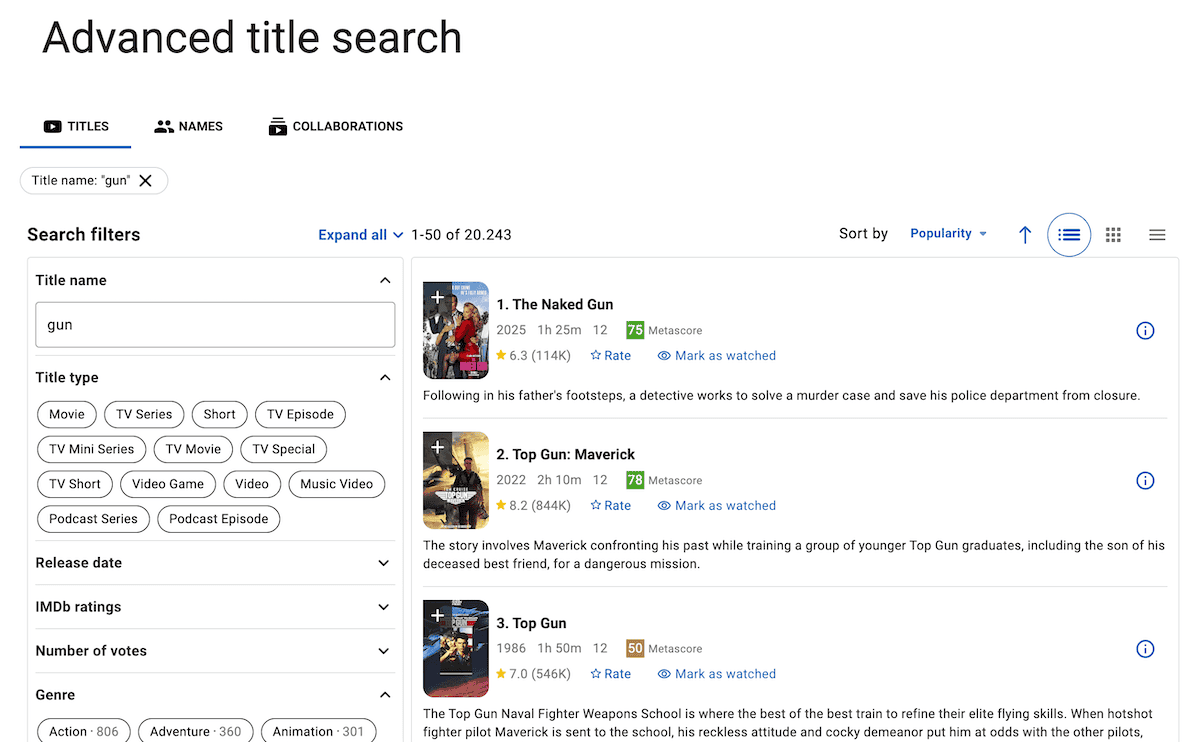Add The Naked Gun to watchlist

[437, 297]
